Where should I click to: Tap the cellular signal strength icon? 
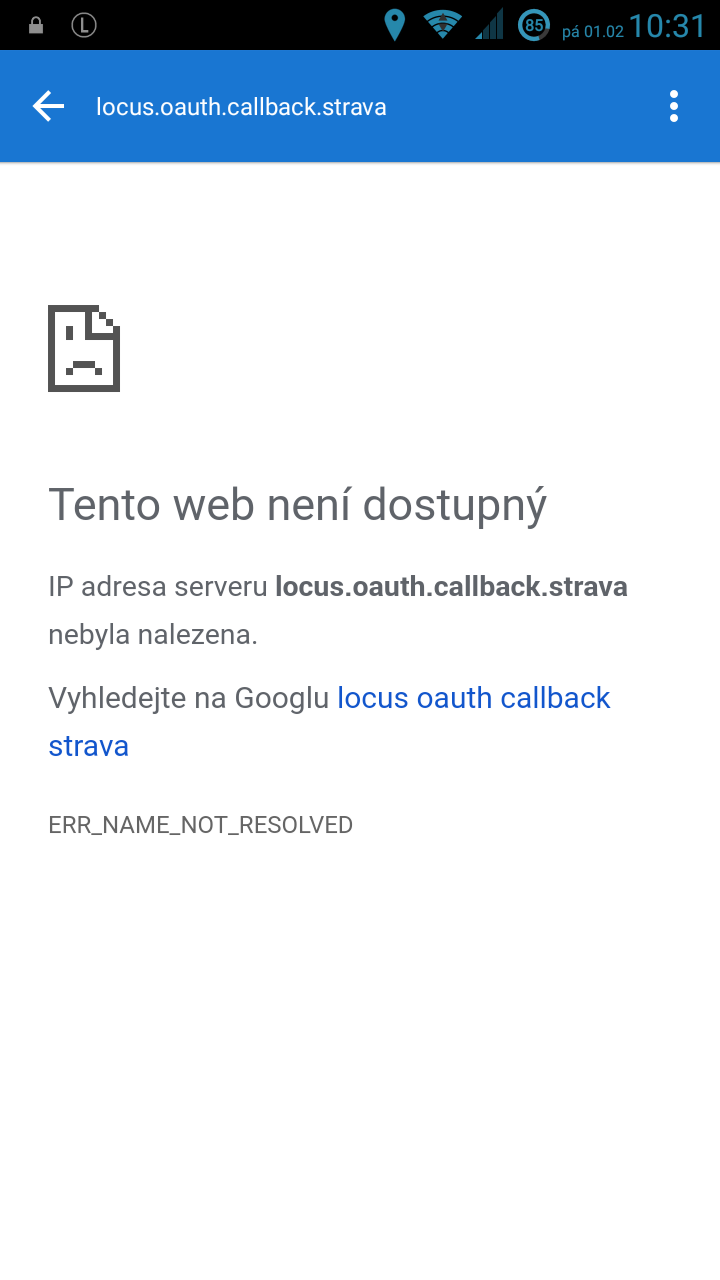coord(490,25)
